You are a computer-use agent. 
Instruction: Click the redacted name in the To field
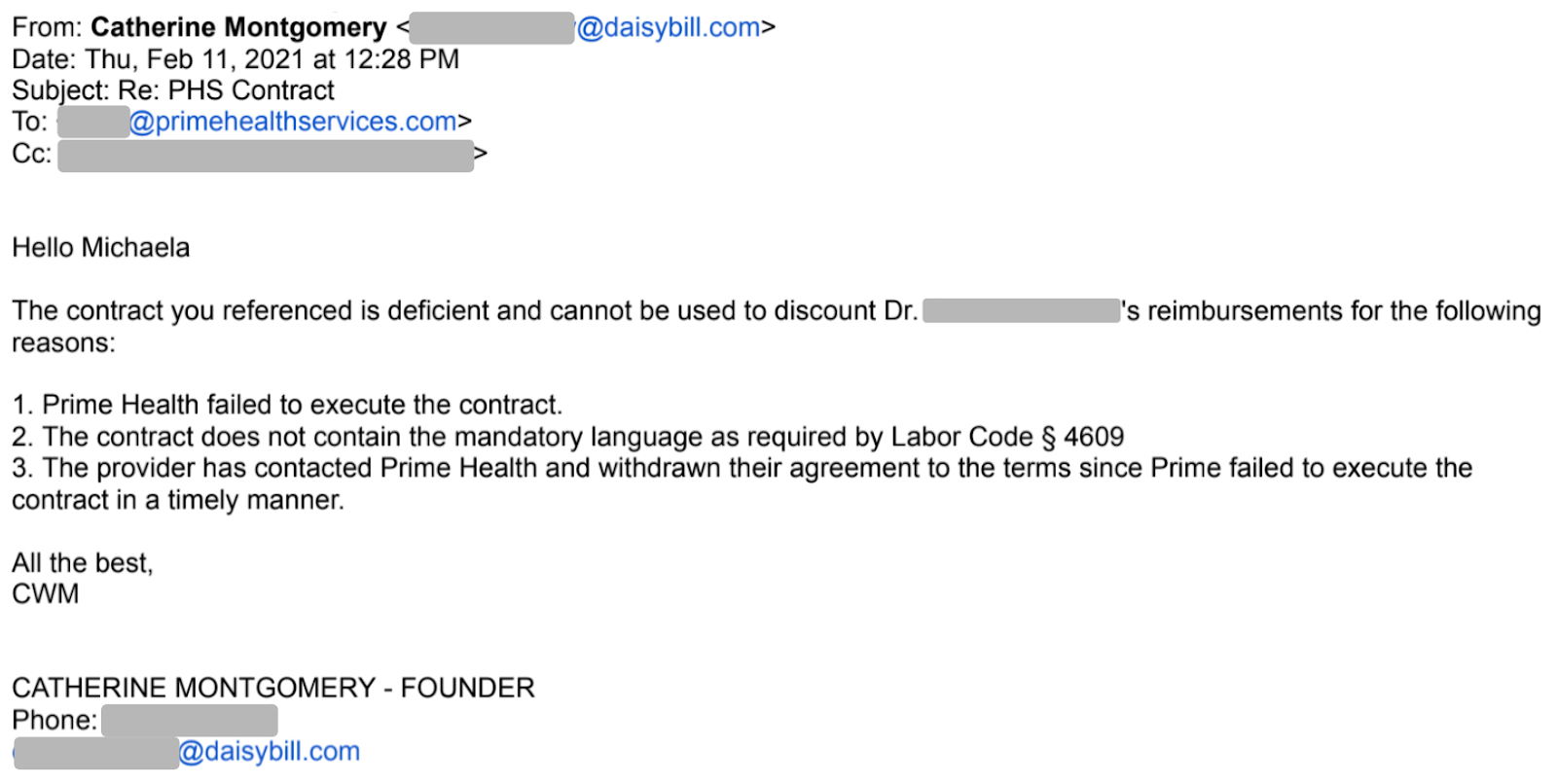[93, 122]
